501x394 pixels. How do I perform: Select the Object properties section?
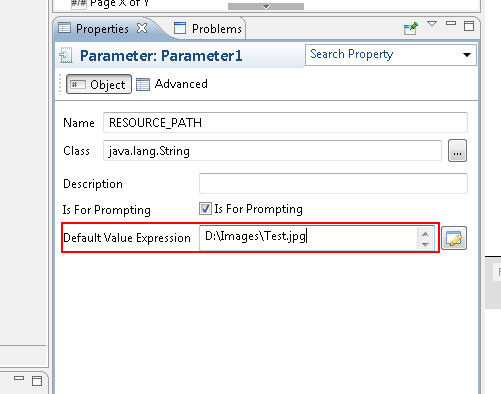pos(99,84)
